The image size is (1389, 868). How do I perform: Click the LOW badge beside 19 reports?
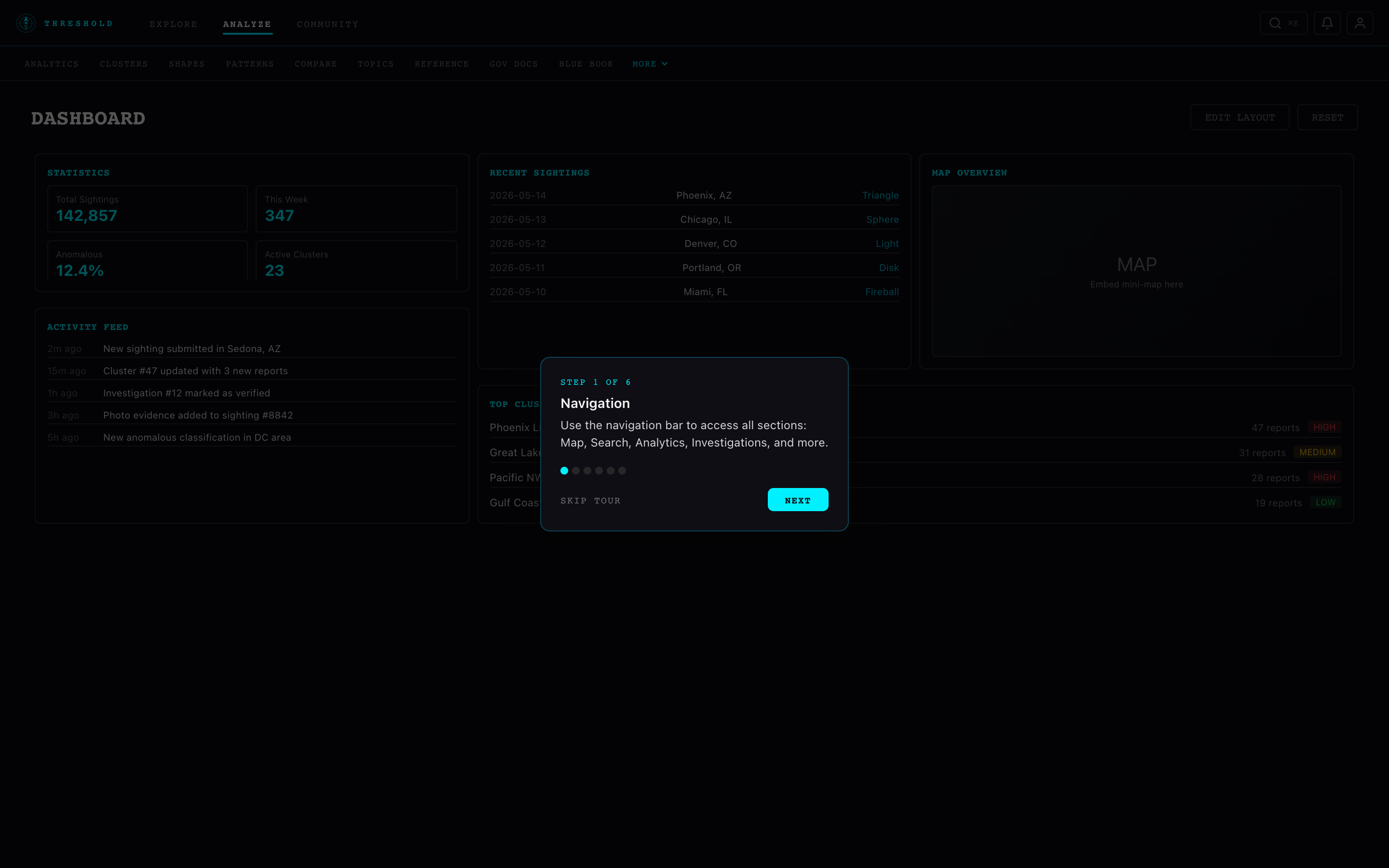(x=1325, y=502)
